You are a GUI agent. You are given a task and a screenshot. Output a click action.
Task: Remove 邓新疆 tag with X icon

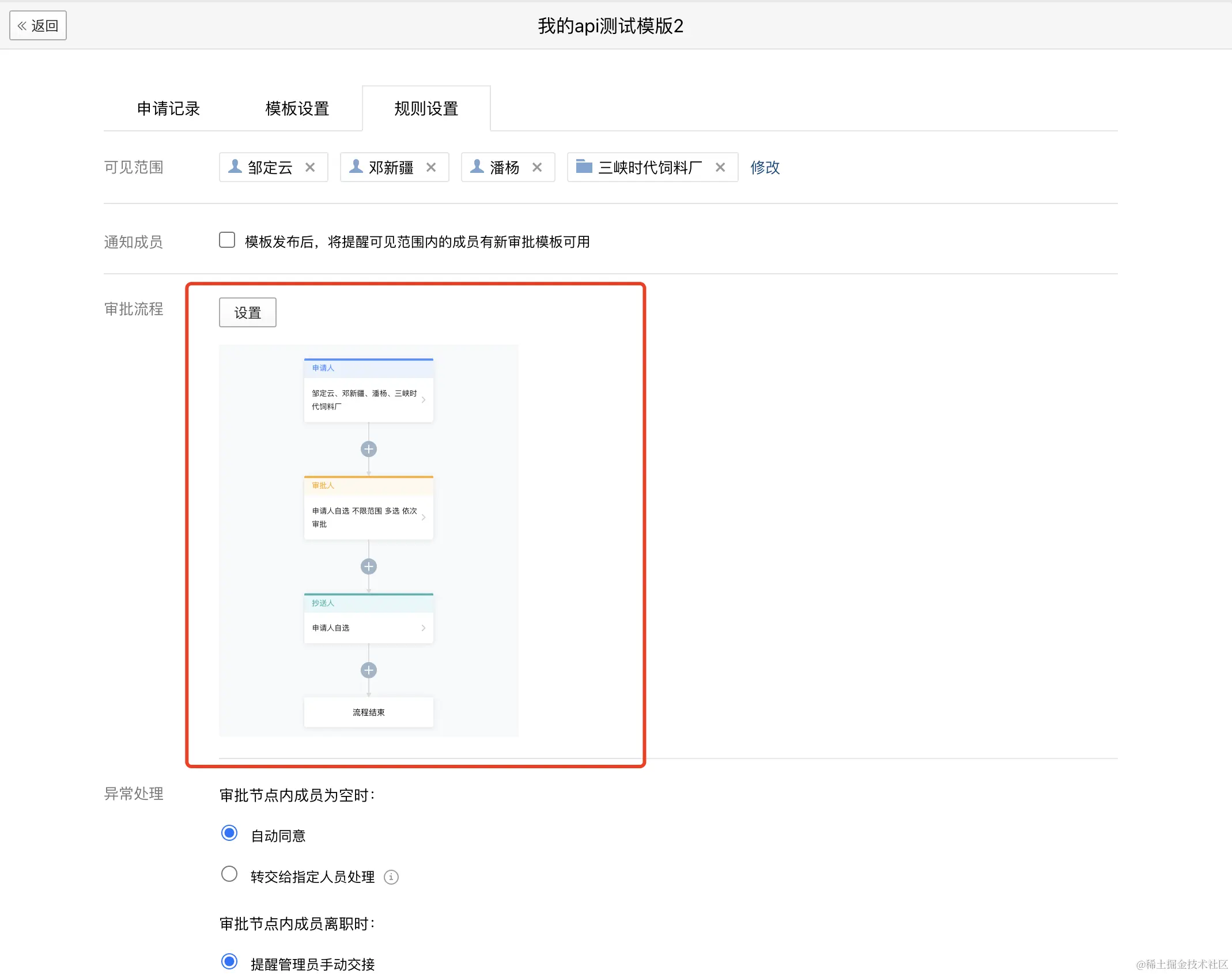tap(431, 168)
